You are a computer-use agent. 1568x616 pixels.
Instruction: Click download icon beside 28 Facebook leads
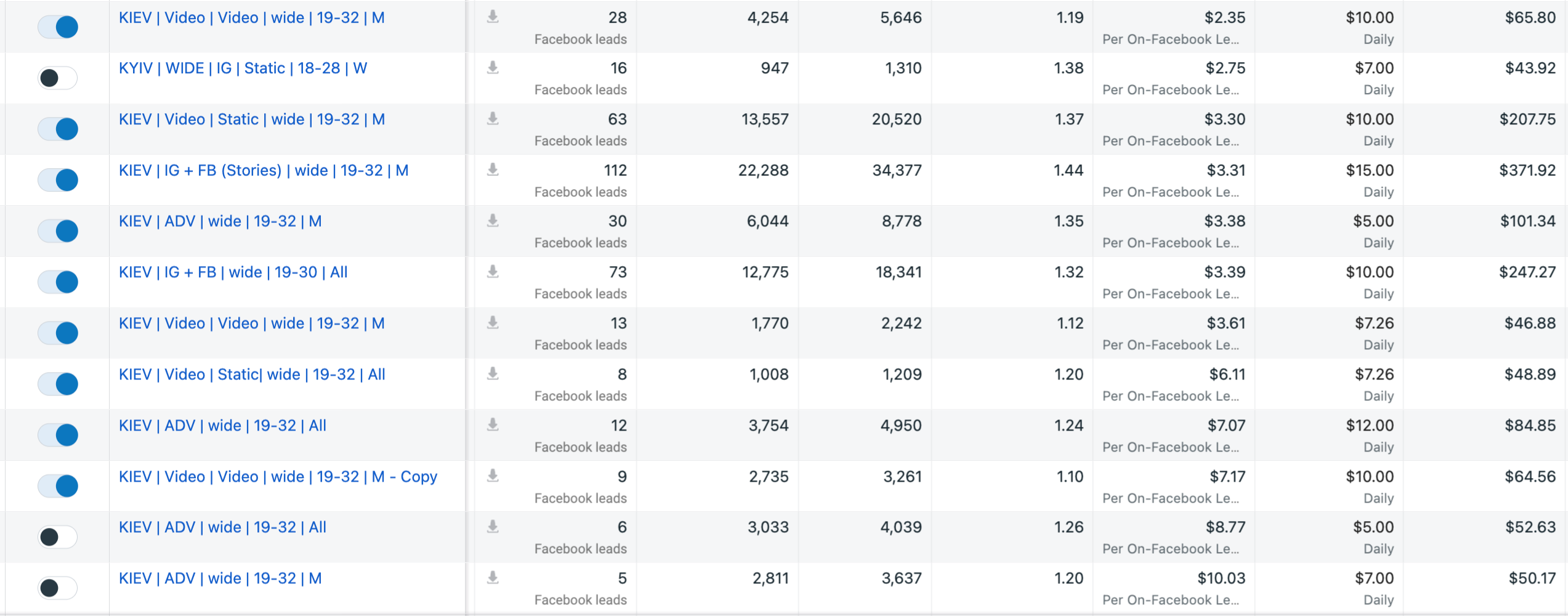click(493, 17)
